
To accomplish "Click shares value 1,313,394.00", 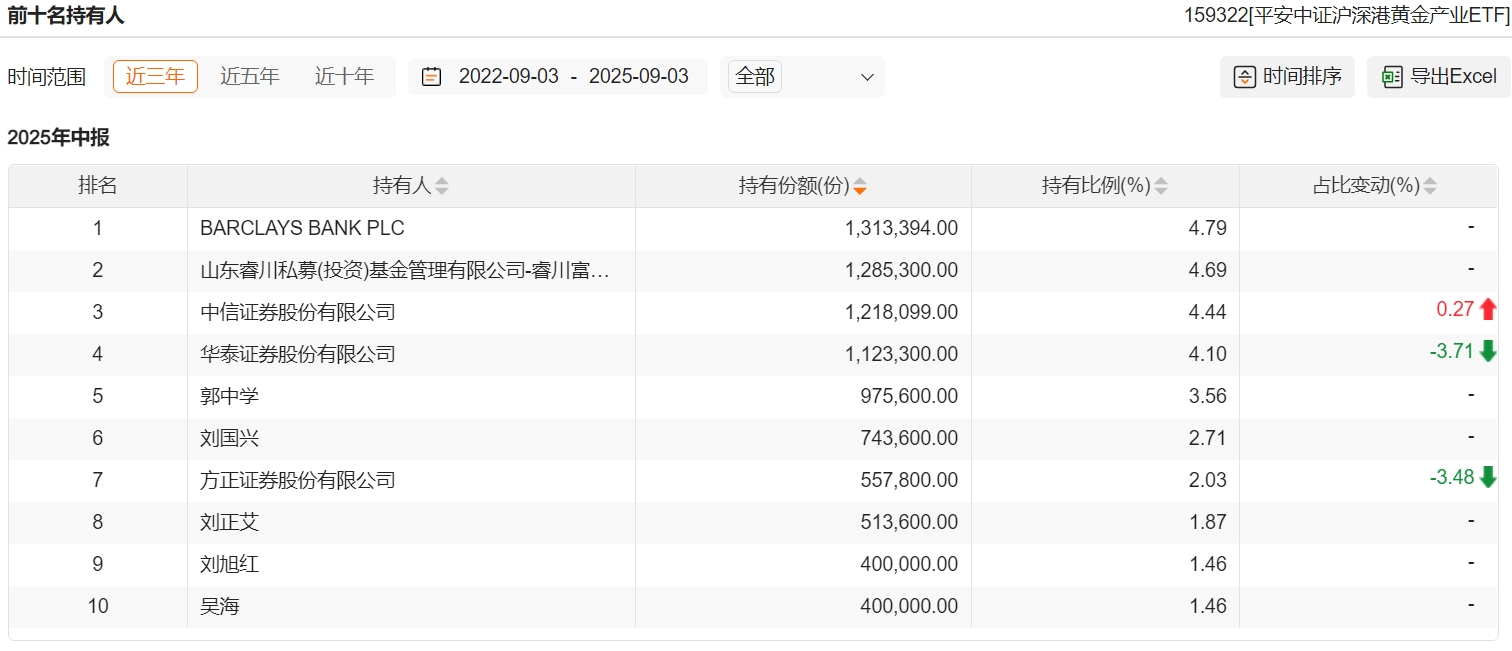I will coord(901,228).
